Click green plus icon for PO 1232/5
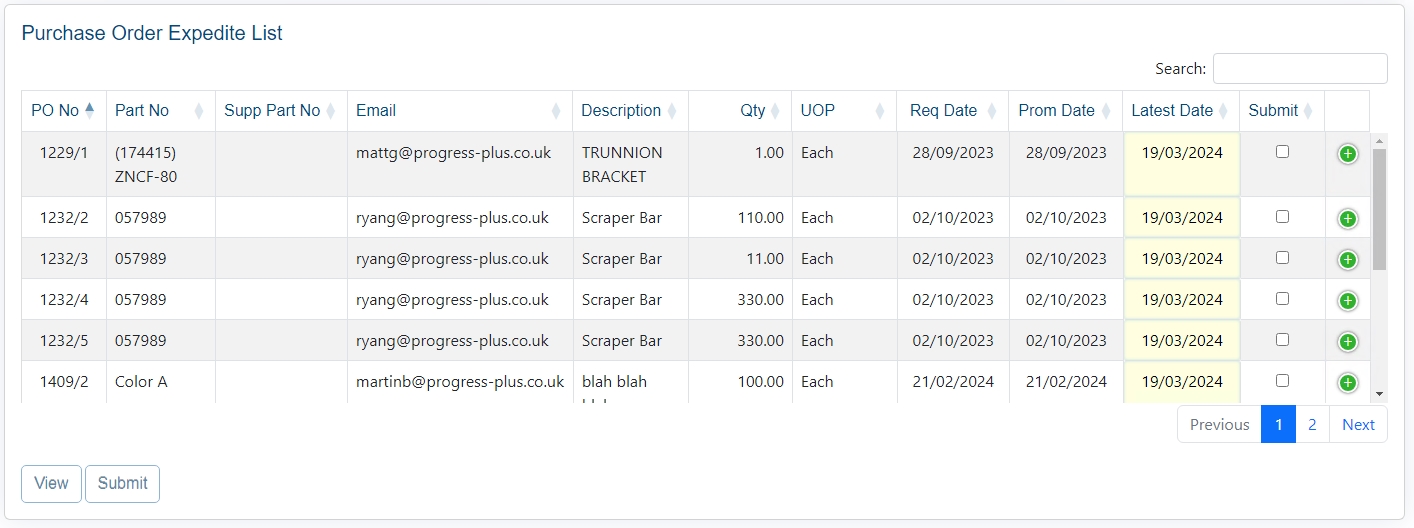1414x528 pixels. pyautogui.click(x=1347, y=342)
